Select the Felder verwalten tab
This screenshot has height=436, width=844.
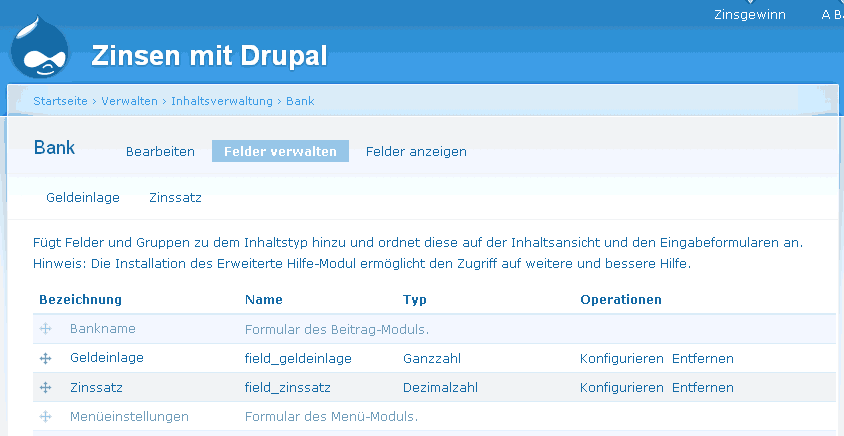pos(280,152)
